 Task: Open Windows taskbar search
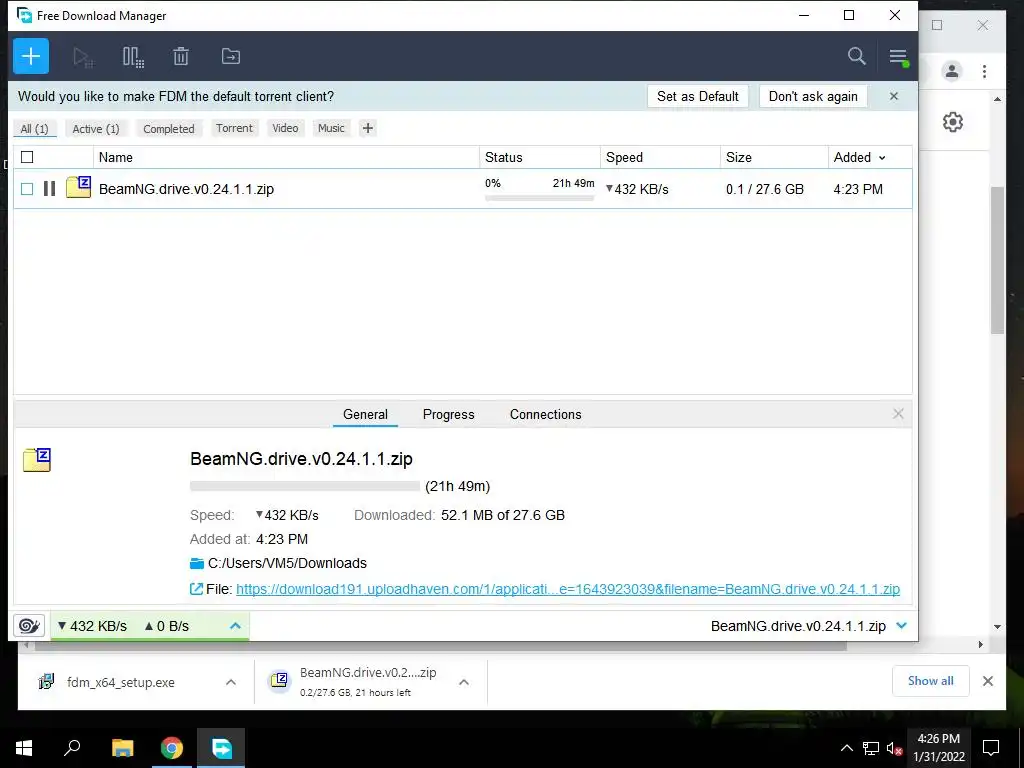72,748
